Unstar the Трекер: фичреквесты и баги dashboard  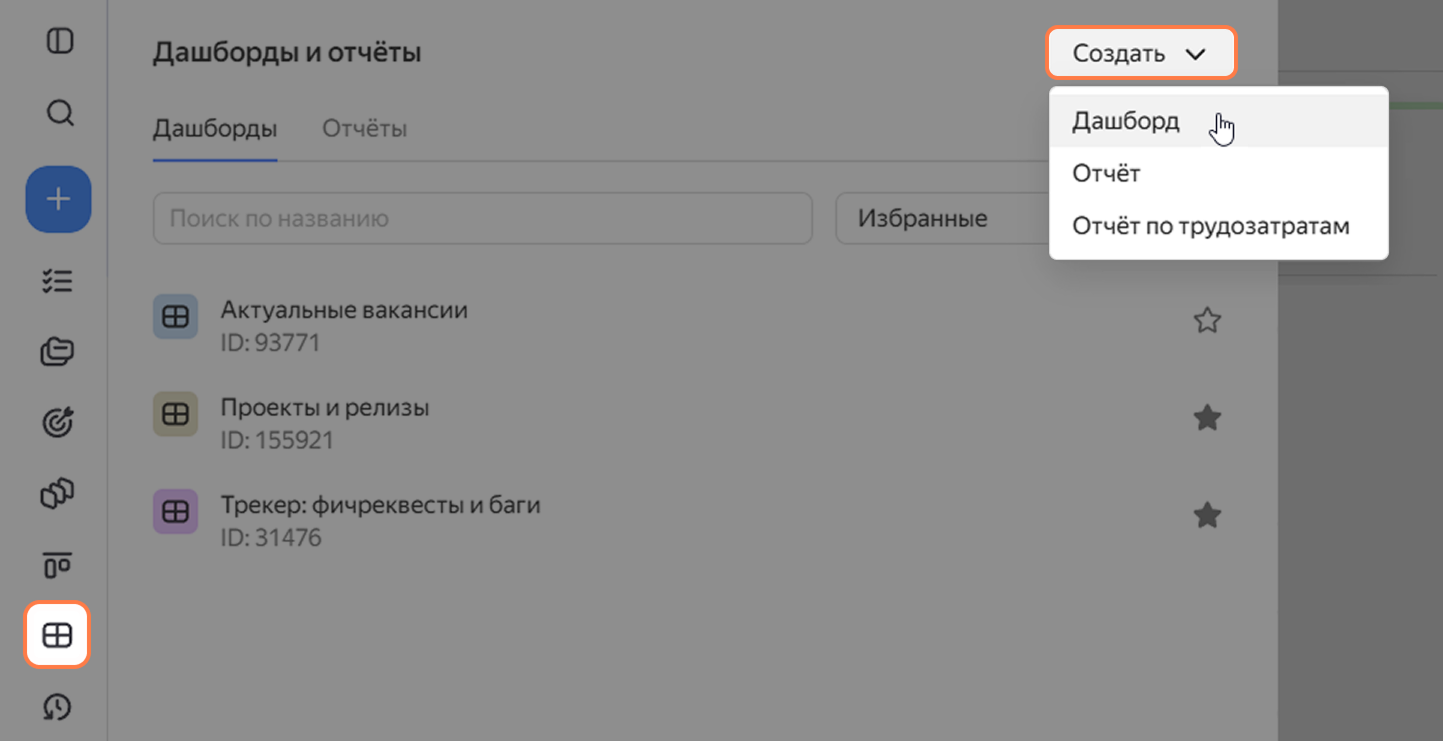(1207, 516)
